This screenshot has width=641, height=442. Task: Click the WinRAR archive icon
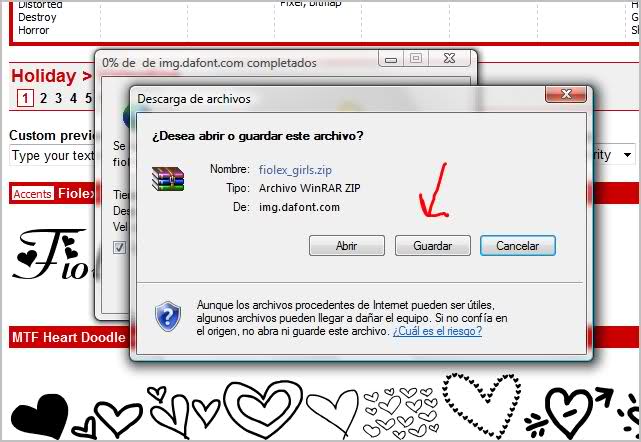coord(168,180)
